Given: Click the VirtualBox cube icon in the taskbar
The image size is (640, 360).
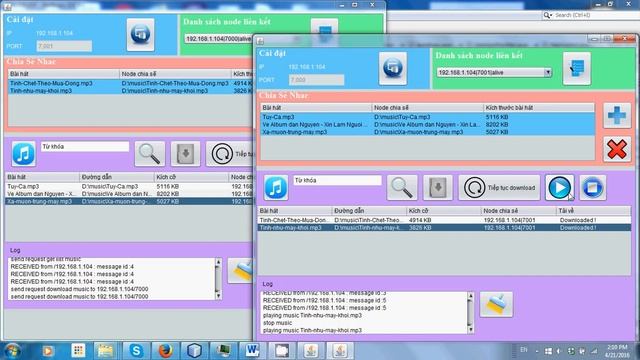Looking at the screenshot, I should [x=194, y=351].
